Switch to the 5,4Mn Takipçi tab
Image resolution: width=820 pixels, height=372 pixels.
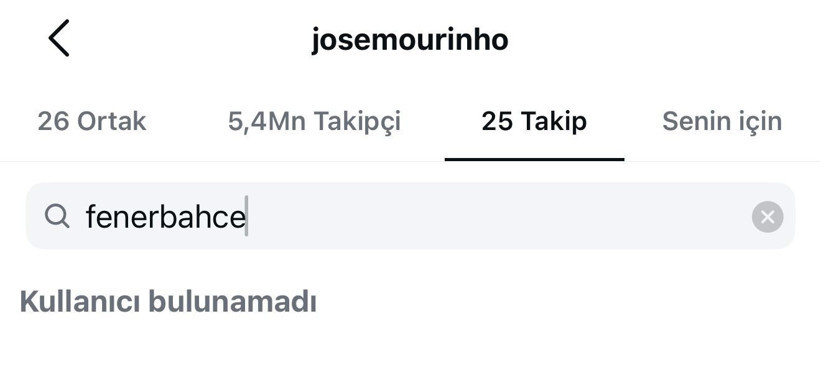[314, 121]
